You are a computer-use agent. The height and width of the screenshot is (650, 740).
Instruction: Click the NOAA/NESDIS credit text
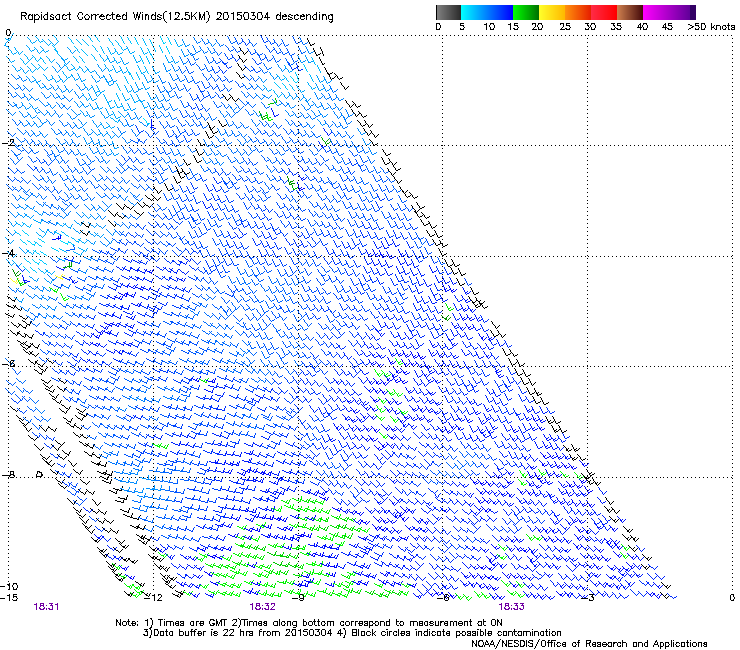tap(589, 644)
